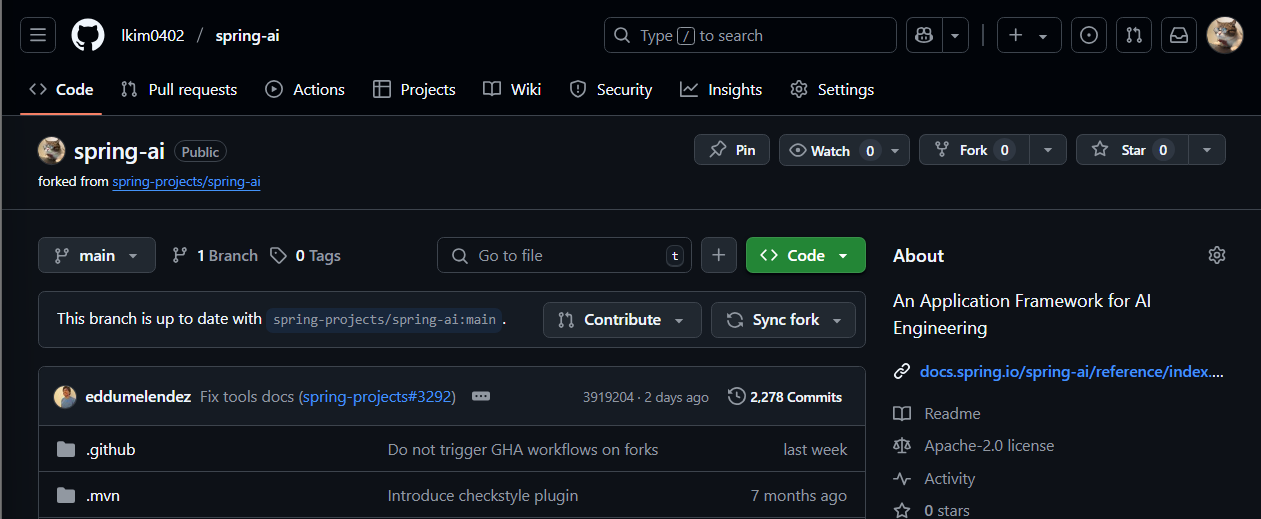Viewport: 1261px width, 519px height.
Task: Open .mvn folder name
Action: coord(103,495)
